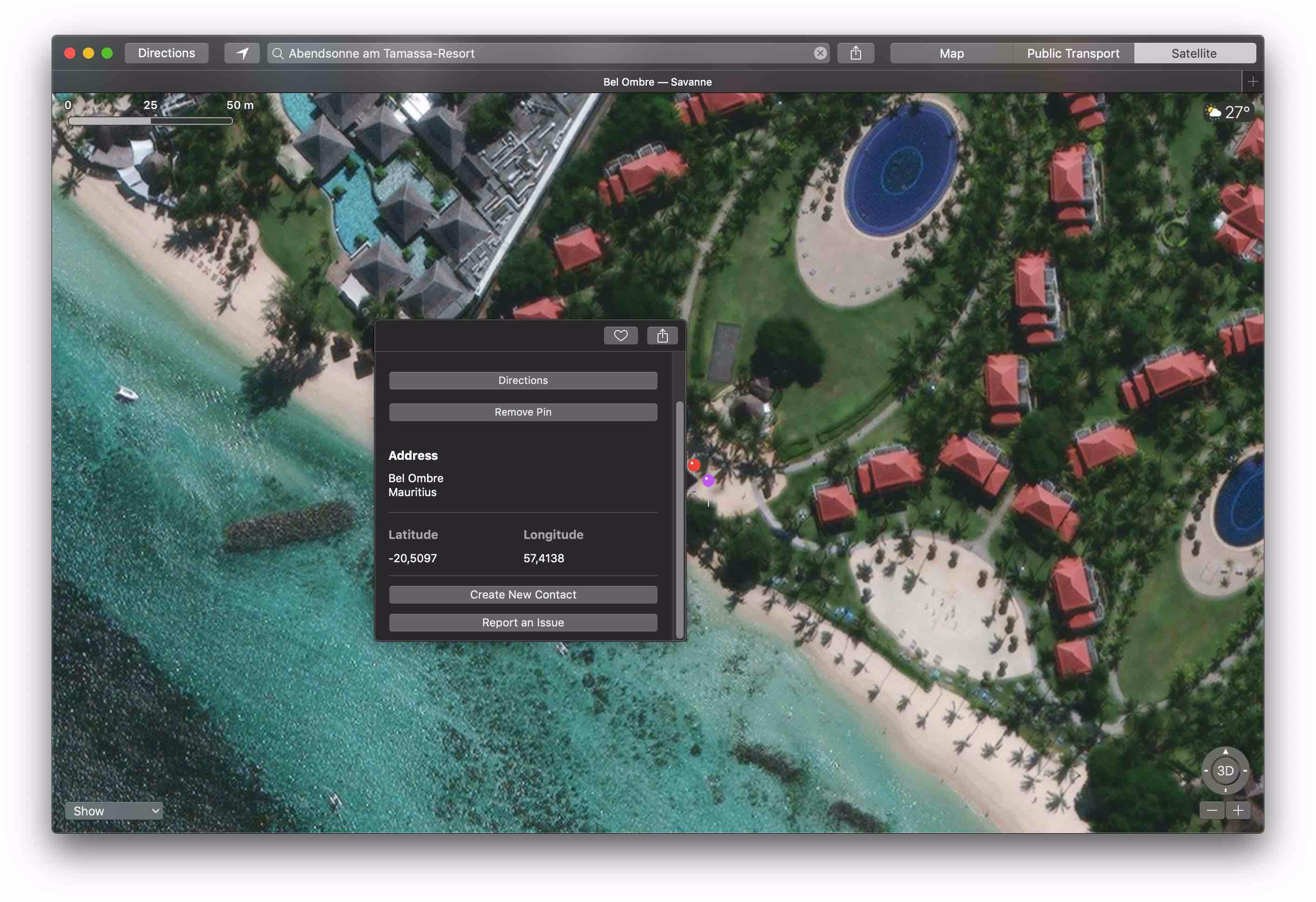Switch to the Public Transport view

click(1072, 53)
